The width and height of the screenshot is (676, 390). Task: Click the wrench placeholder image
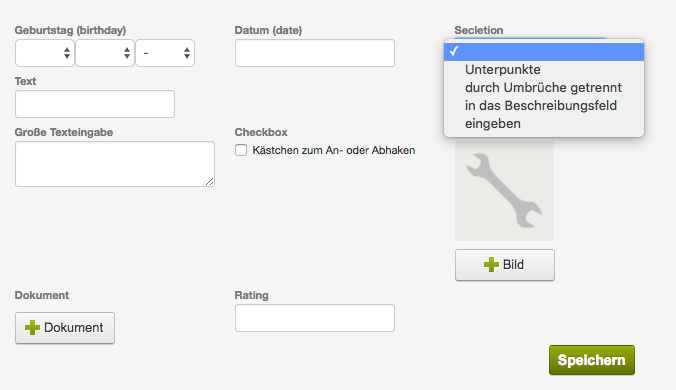504,190
